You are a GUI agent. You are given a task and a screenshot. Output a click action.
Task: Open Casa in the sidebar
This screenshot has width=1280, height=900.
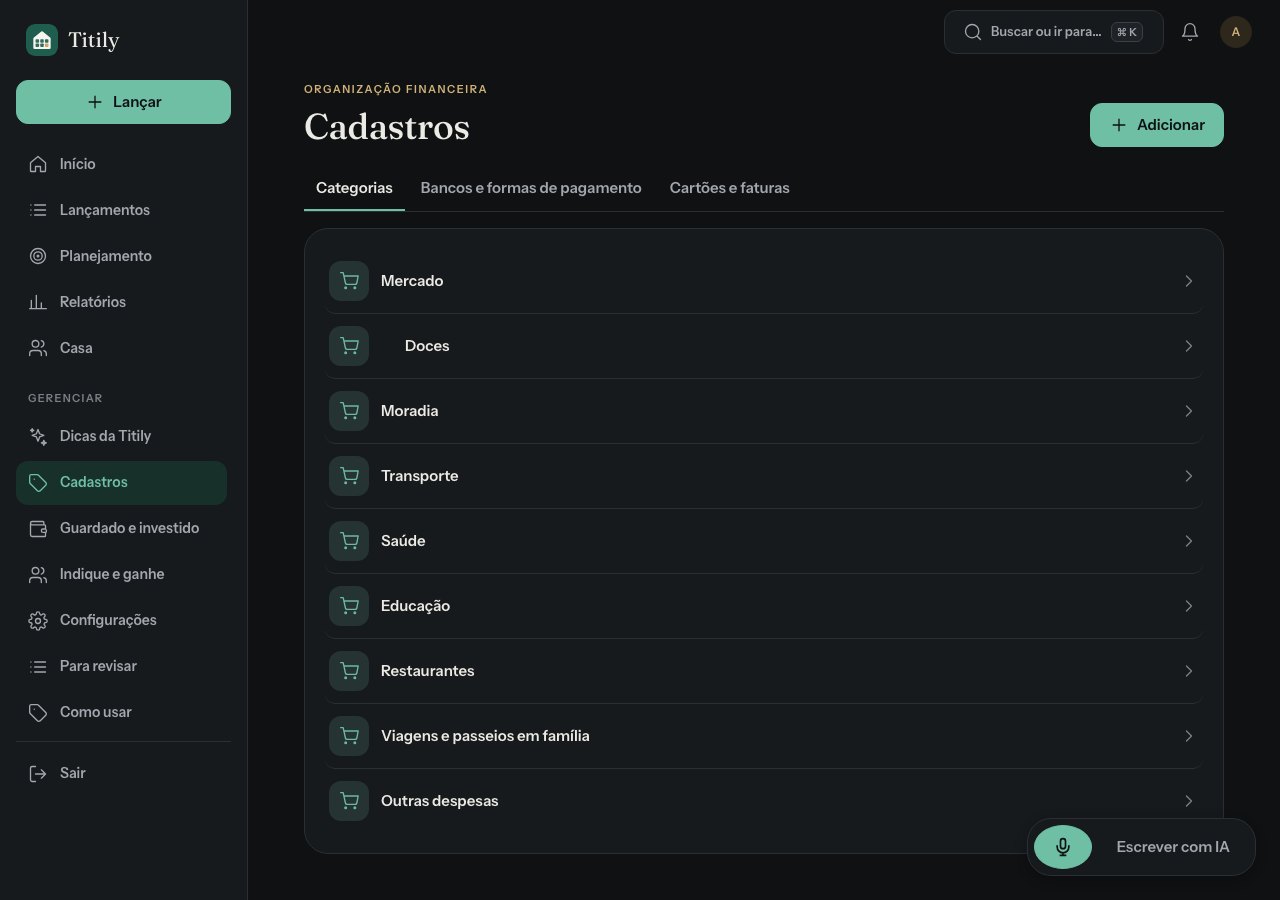[121, 348]
